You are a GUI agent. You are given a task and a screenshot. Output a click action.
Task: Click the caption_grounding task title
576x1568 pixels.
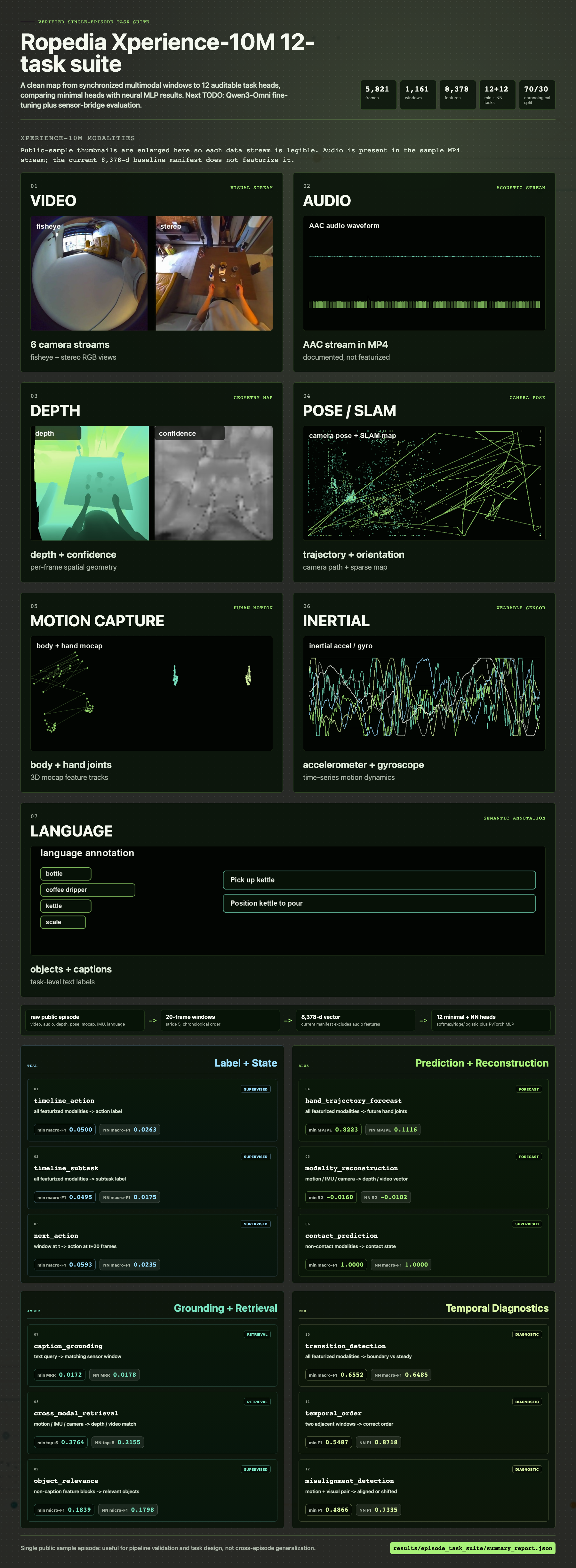(x=68, y=1346)
